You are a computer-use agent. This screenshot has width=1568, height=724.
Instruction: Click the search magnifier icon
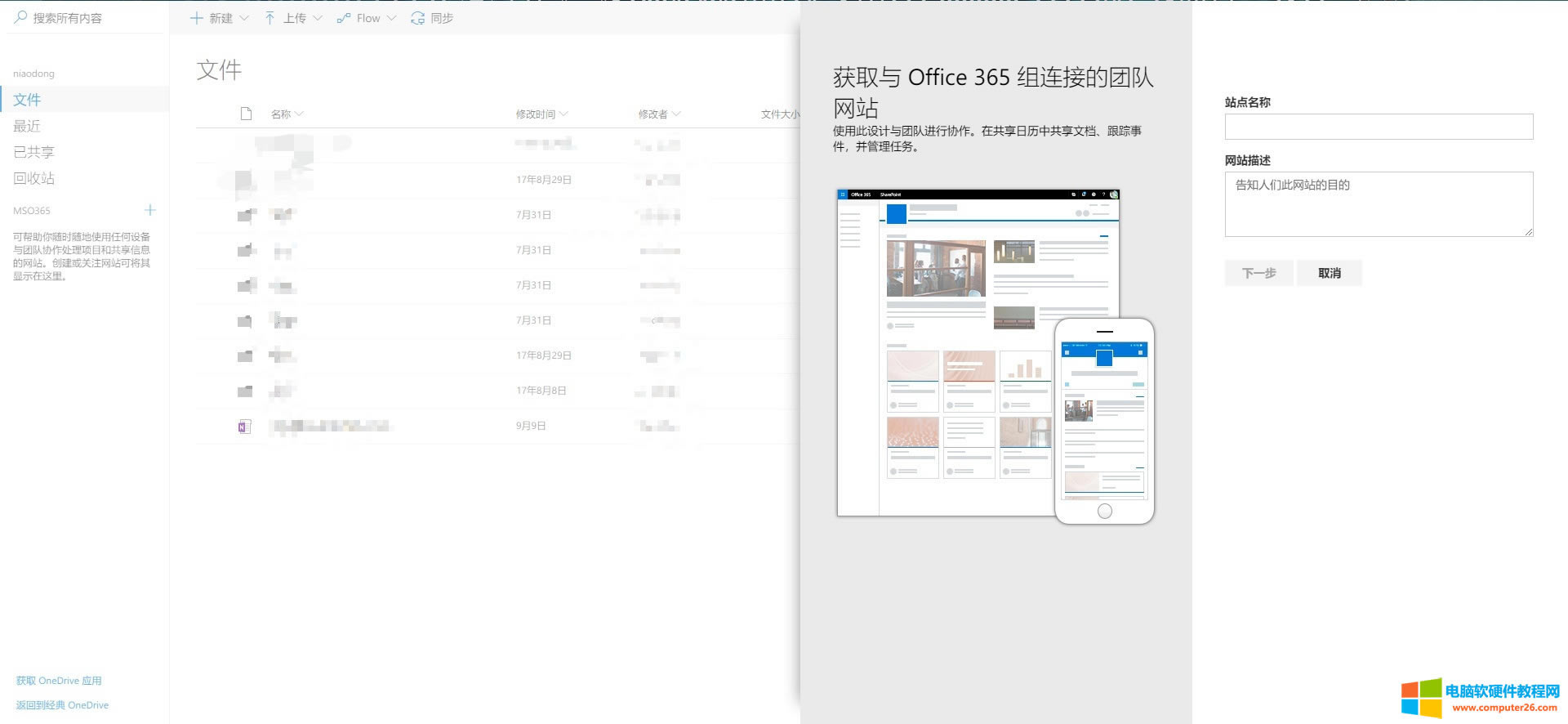click(x=21, y=17)
